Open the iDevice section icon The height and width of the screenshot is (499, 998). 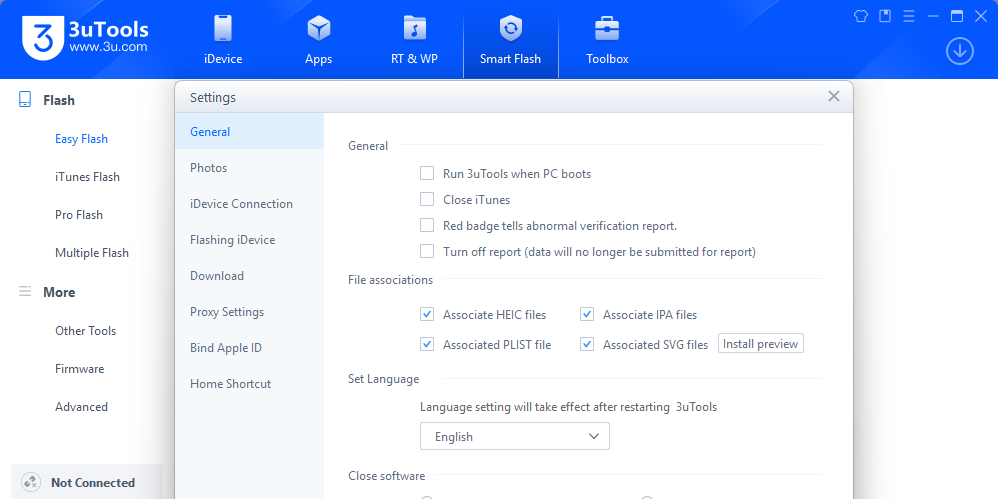click(223, 28)
